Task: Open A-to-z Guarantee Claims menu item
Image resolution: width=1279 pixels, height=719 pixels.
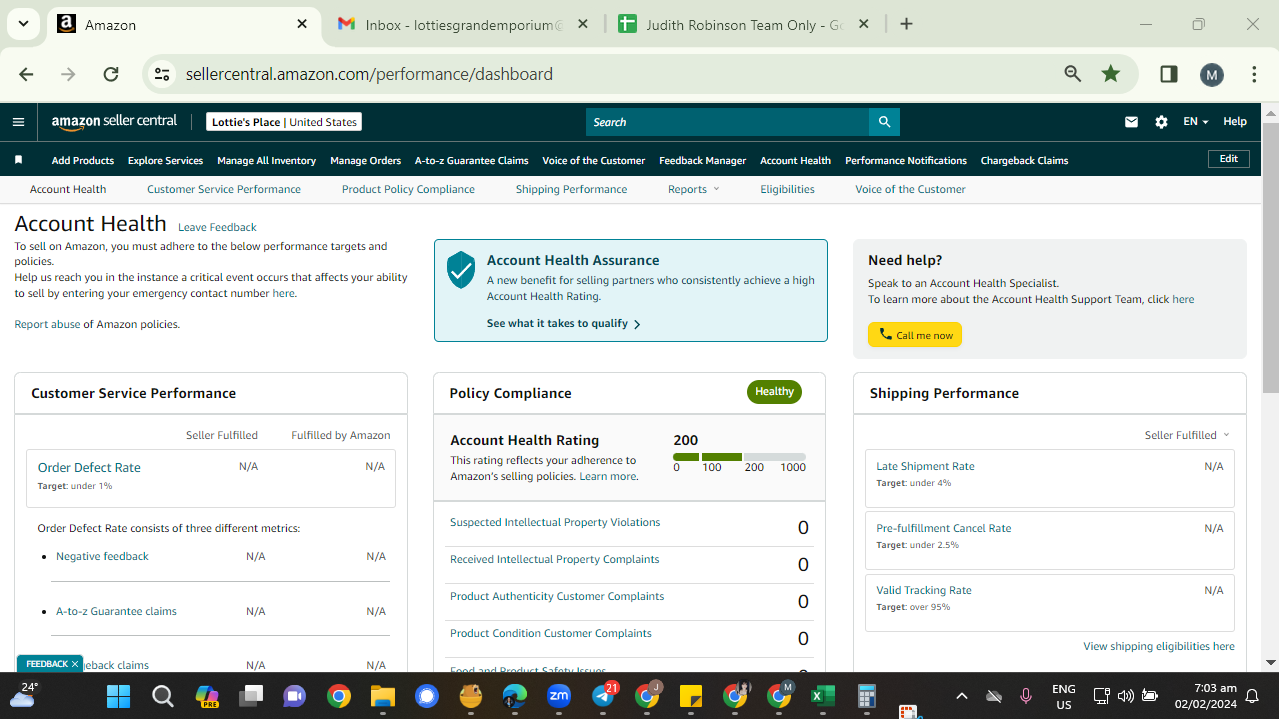Action: pos(471,160)
